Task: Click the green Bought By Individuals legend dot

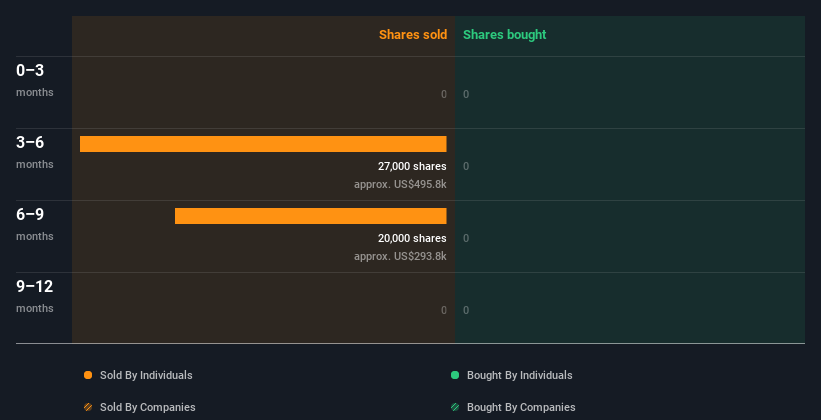Action: [455, 375]
